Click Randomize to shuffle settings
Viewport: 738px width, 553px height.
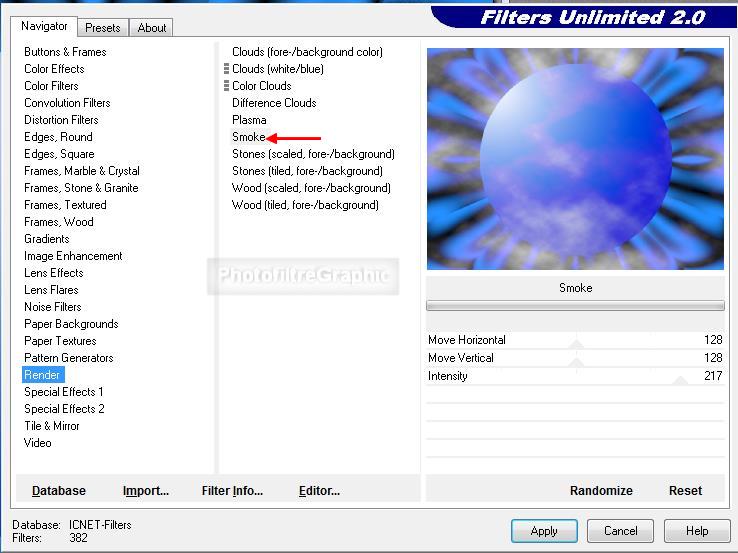(x=601, y=491)
